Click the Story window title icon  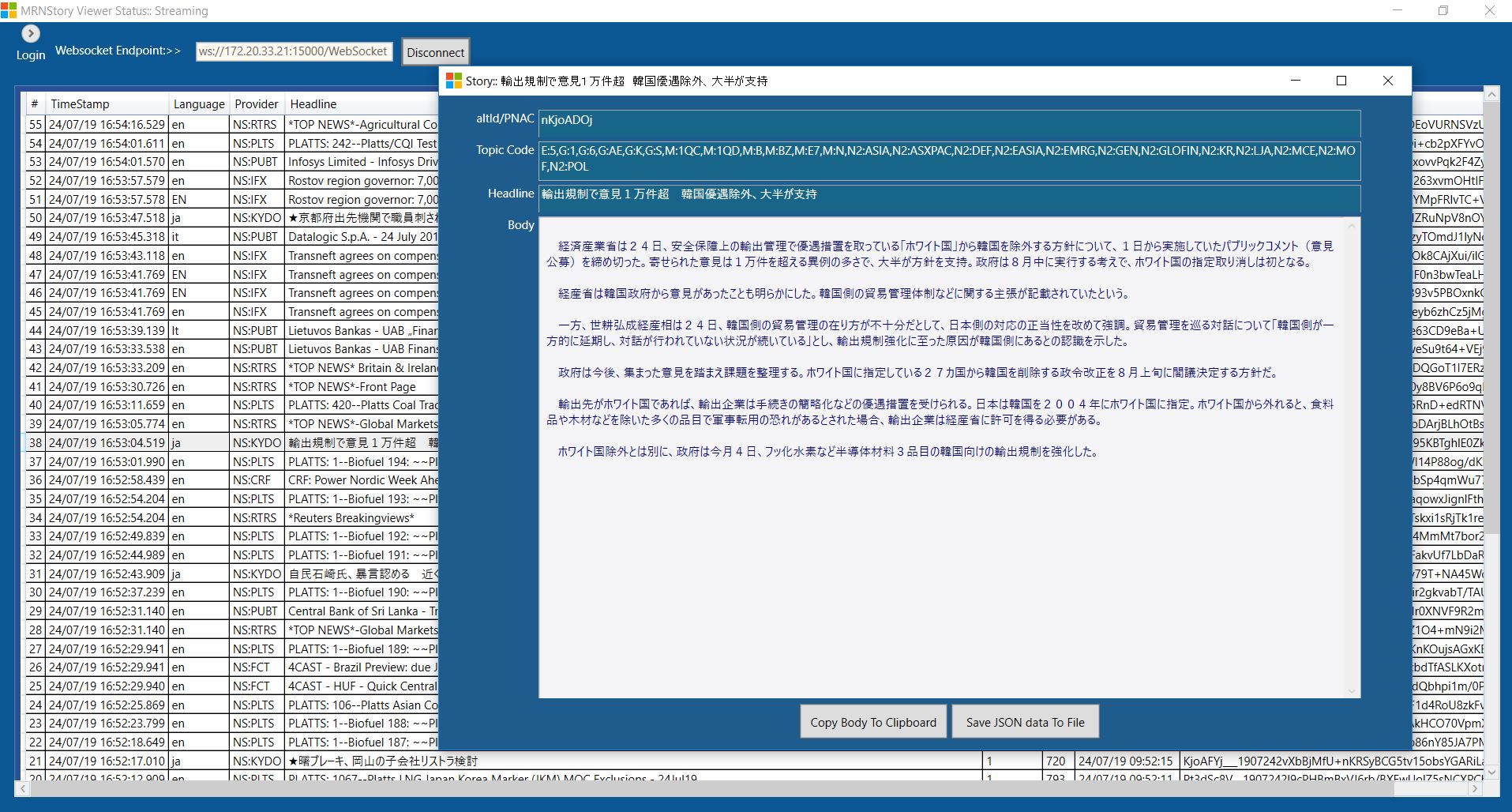click(454, 81)
